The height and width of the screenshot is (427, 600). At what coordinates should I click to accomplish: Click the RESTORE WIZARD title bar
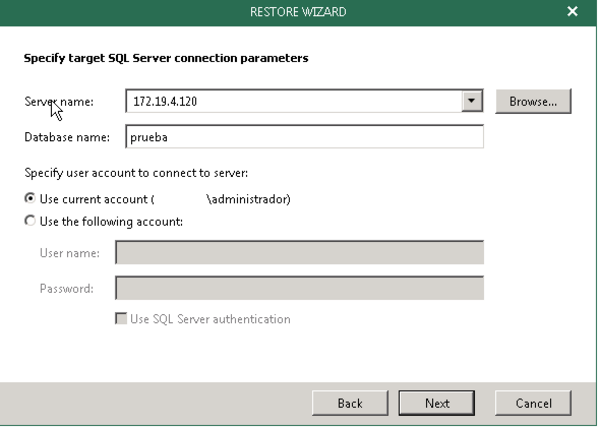[x=298, y=11]
